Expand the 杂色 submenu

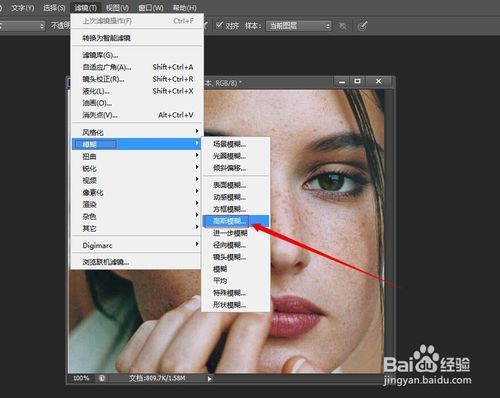pos(136,216)
